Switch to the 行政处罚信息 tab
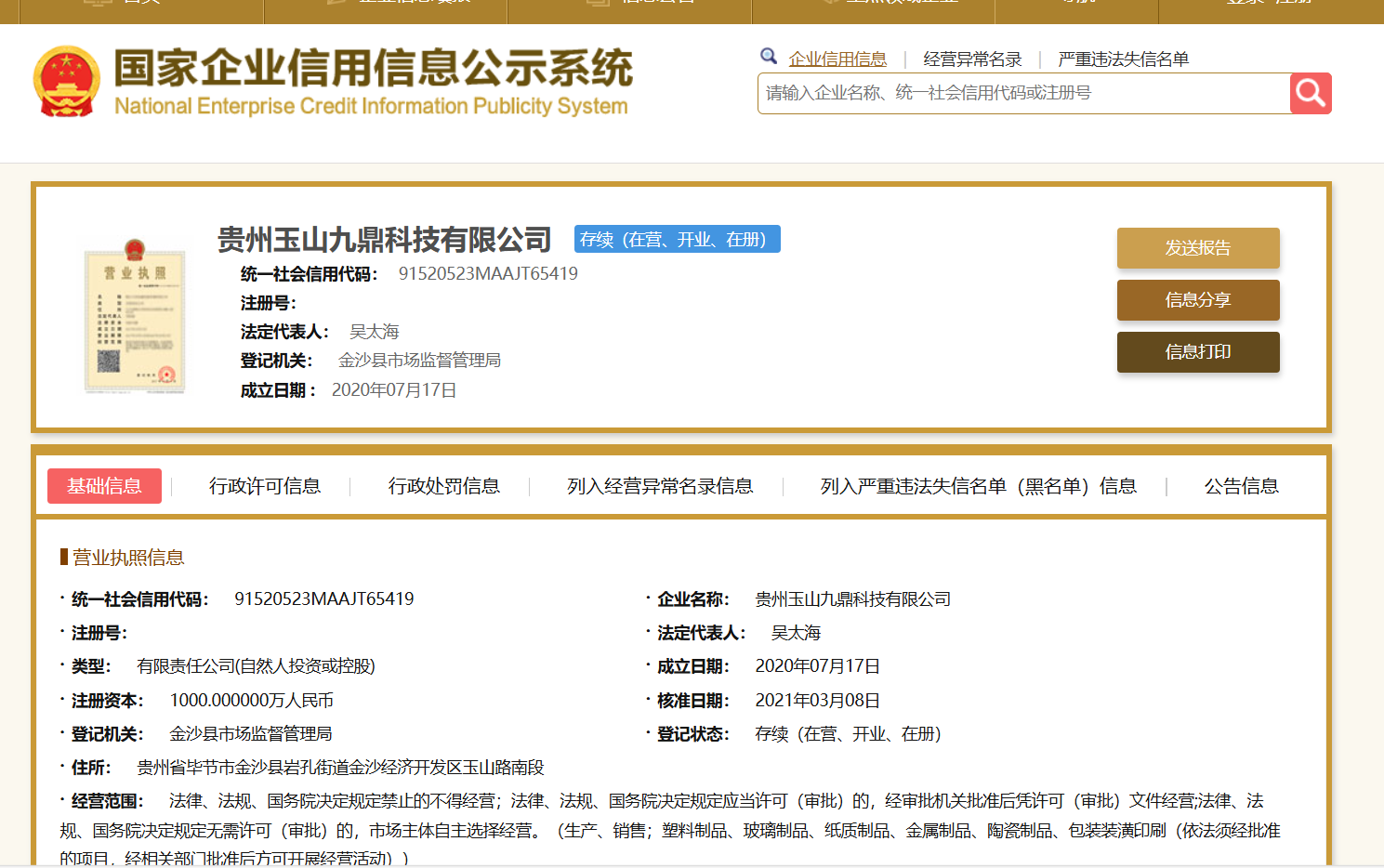Viewport: 1384px width, 868px height. (x=444, y=486)
